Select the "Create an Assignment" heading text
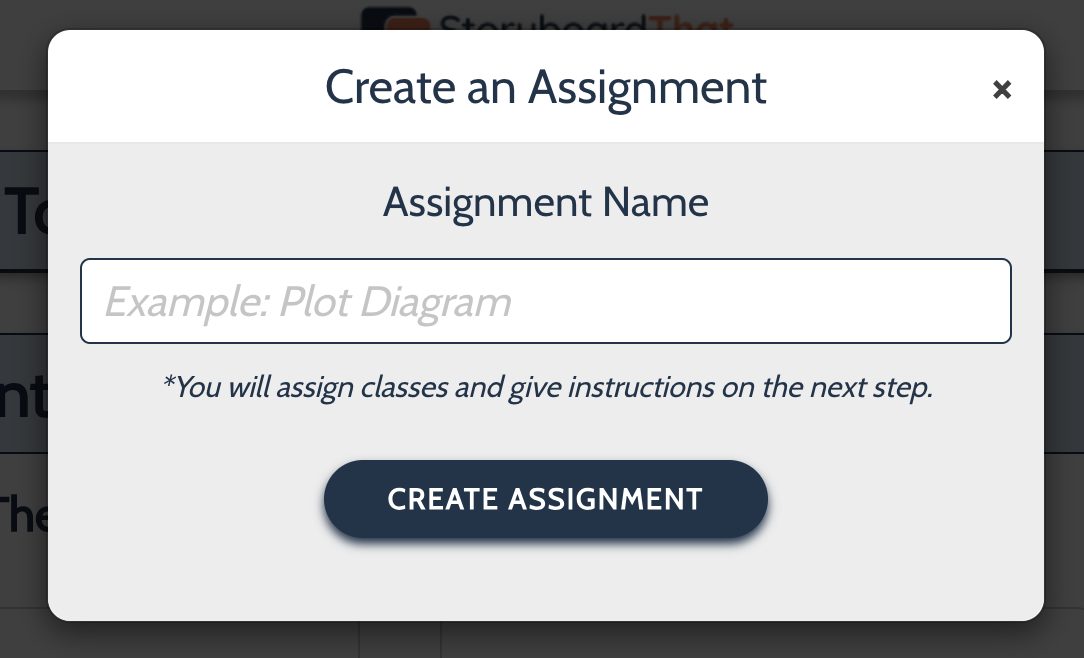1084x658 pixels. (545, 87)
